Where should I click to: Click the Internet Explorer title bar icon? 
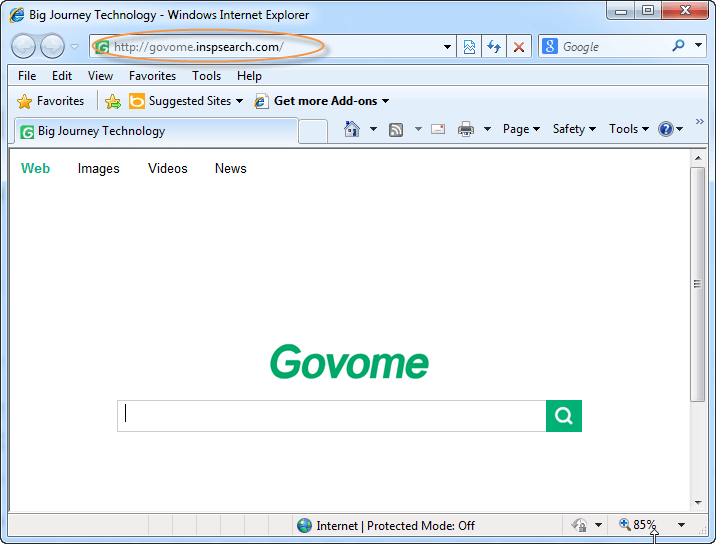click(x=17, y=15)
